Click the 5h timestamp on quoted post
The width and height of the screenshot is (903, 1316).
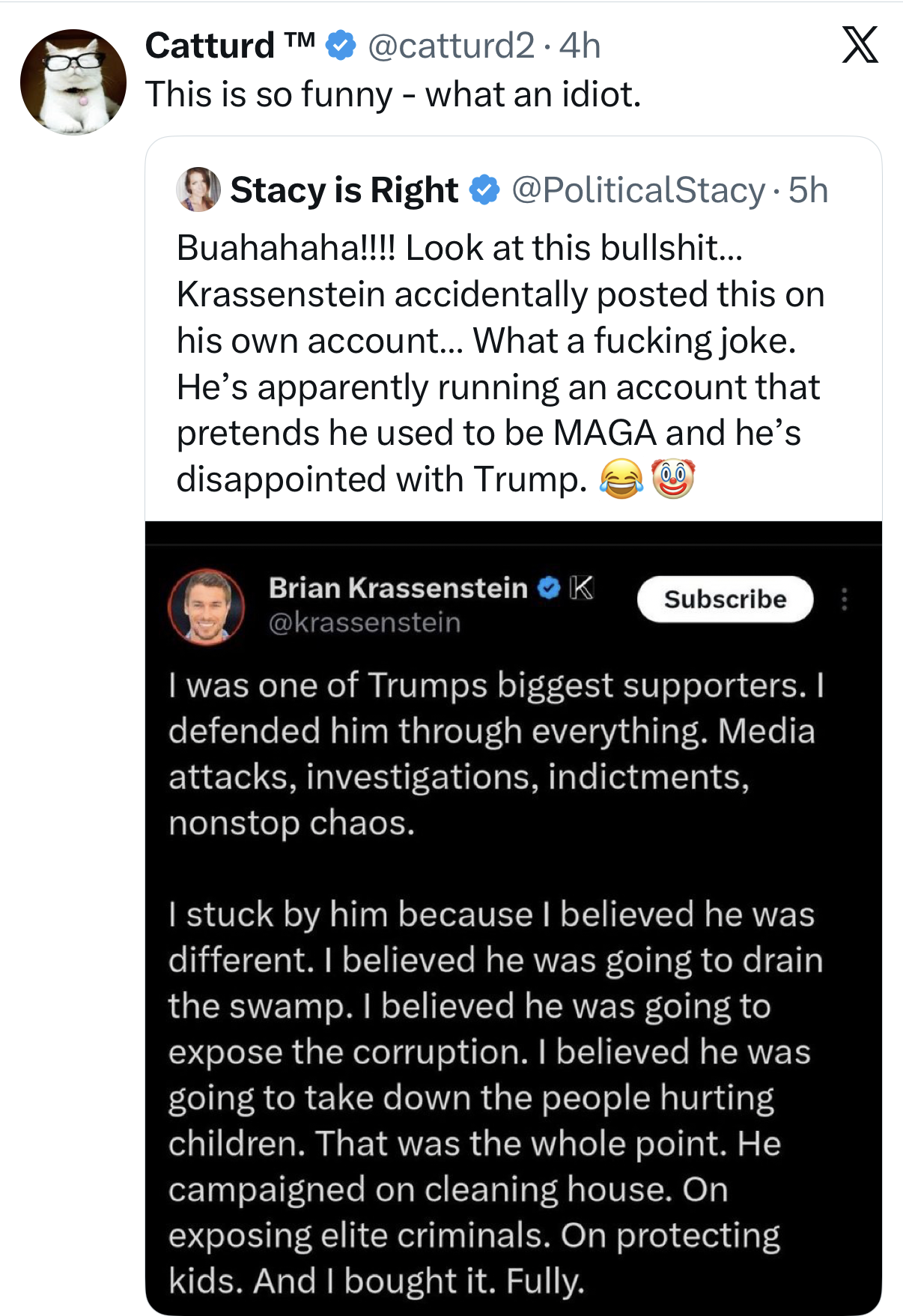[808, 190]
